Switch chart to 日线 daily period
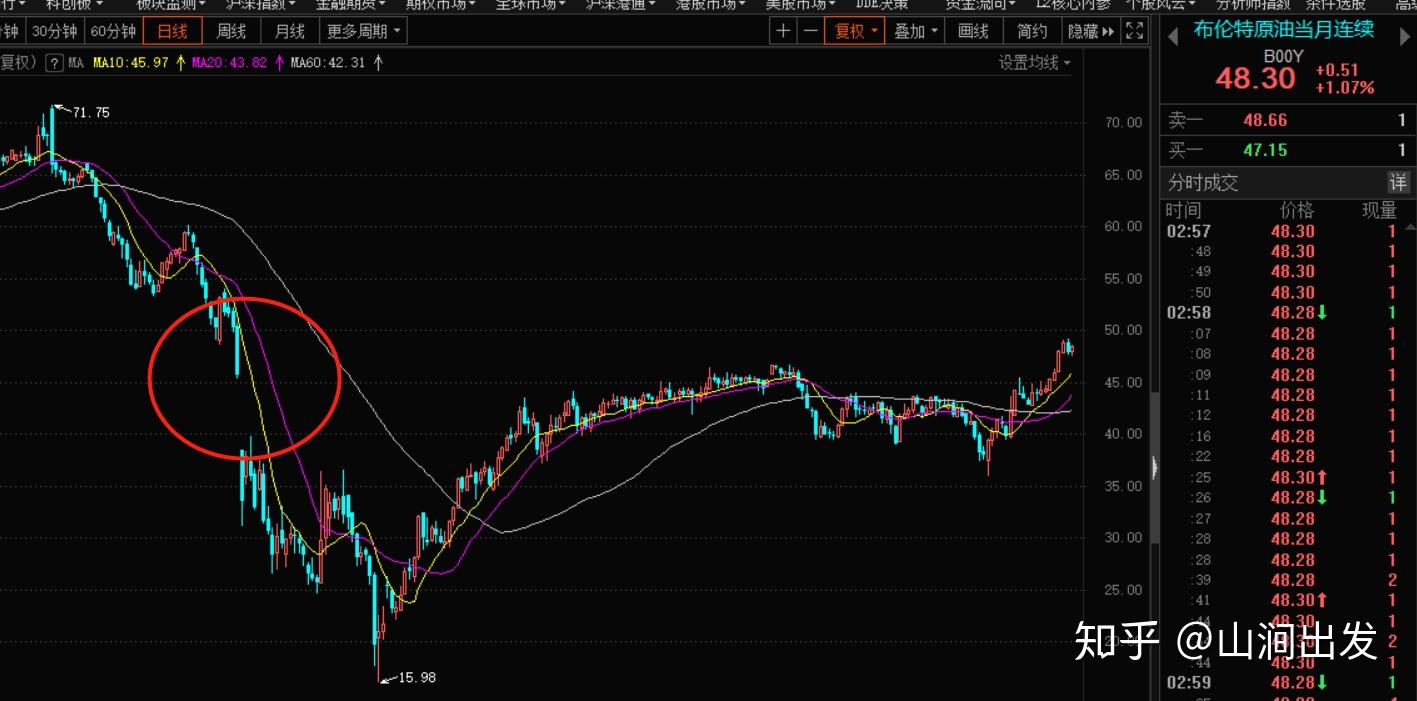This screenshot has height=701, width=1417. pos(172,31)
